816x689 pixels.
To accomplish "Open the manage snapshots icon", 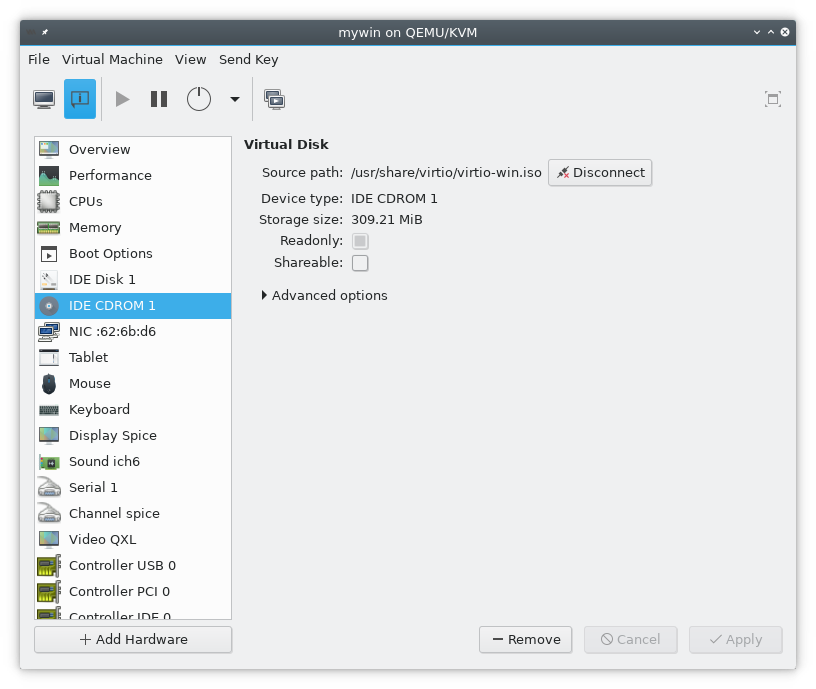I will click(x=274, y=99).
